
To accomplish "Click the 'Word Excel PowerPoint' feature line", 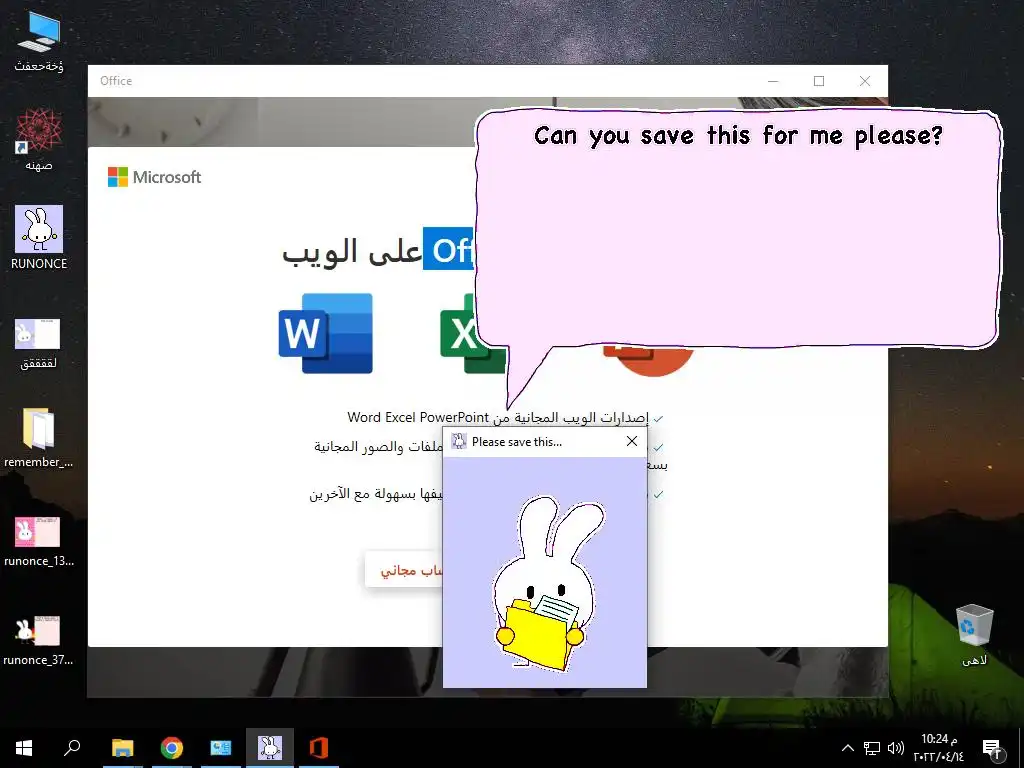I will pos(498,417).
